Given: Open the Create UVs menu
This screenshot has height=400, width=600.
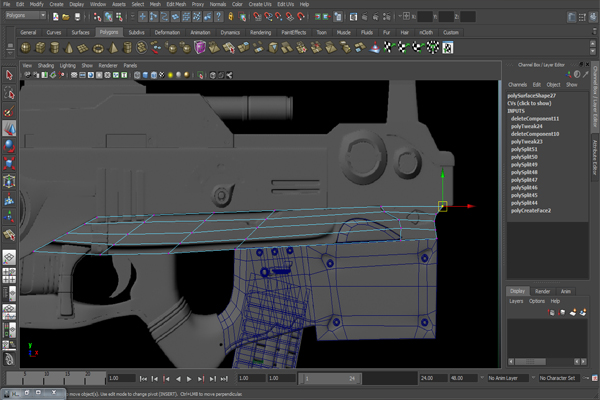Looking at the screenshot, I should [x=260, y=4].
